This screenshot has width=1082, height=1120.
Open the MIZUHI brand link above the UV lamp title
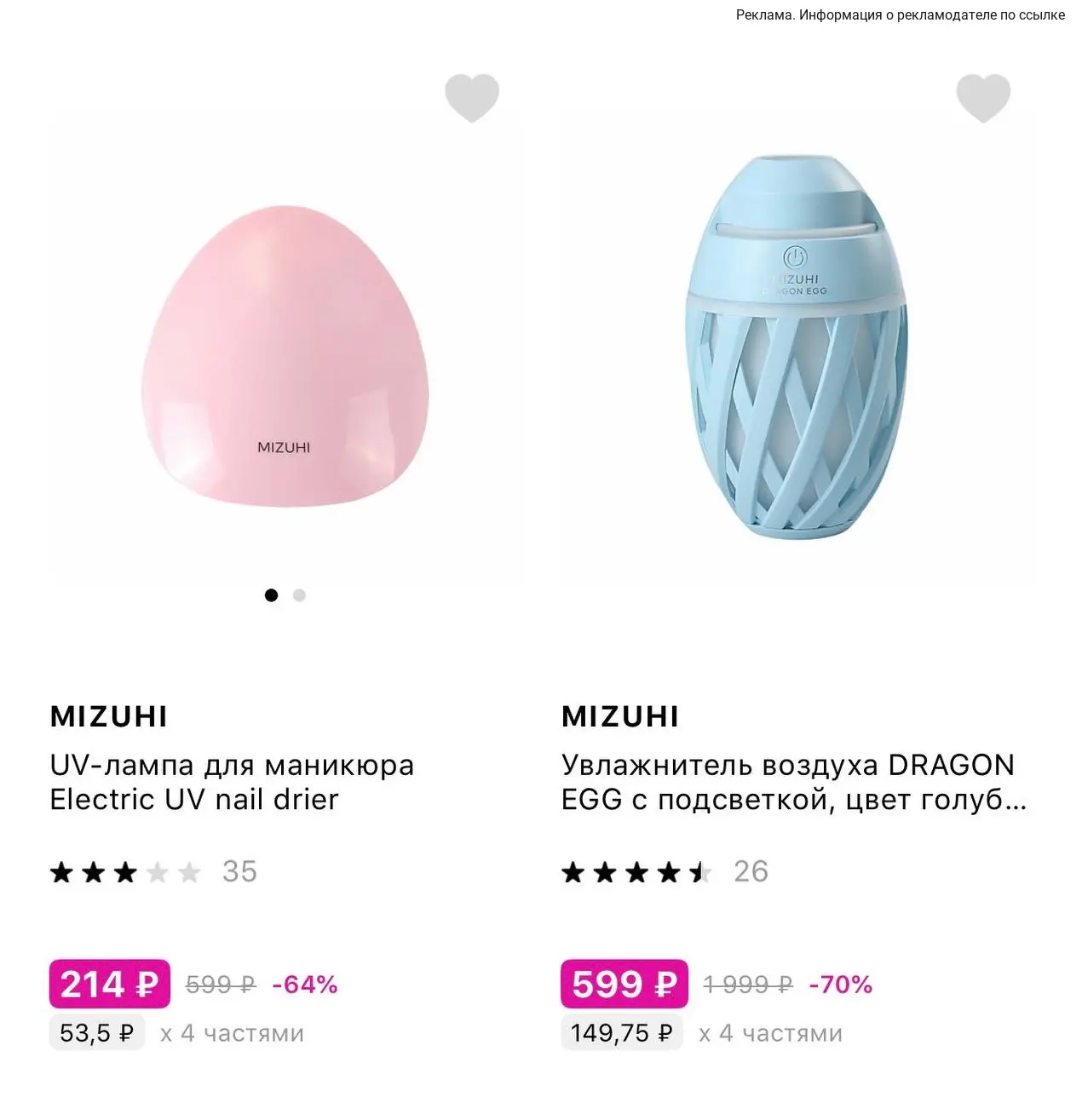109,716
